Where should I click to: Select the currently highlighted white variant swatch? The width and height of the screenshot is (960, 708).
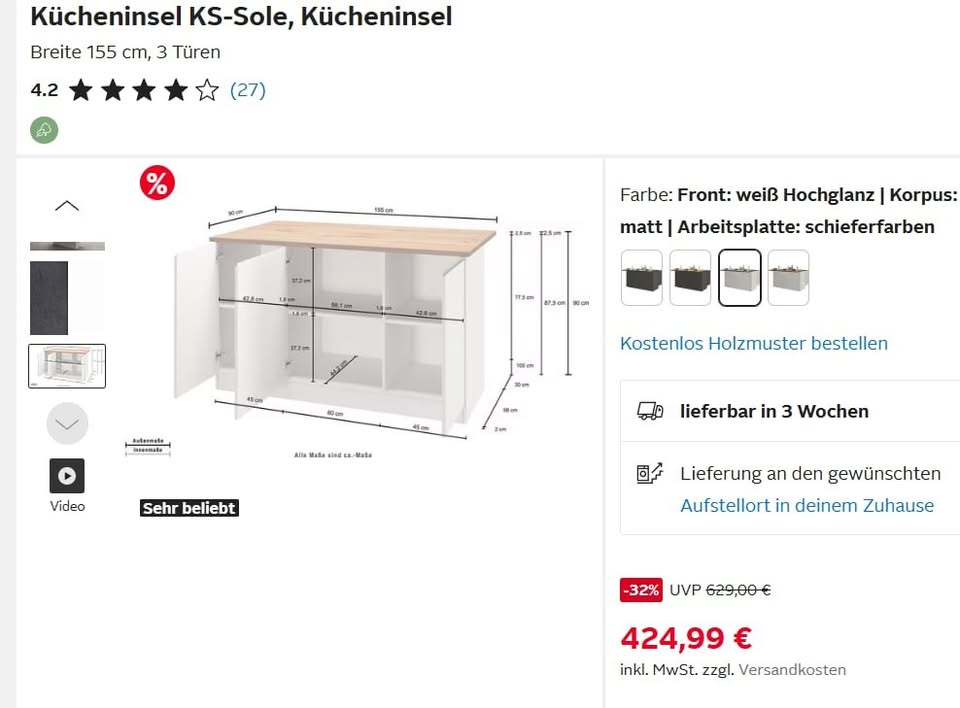coord(740,277)
